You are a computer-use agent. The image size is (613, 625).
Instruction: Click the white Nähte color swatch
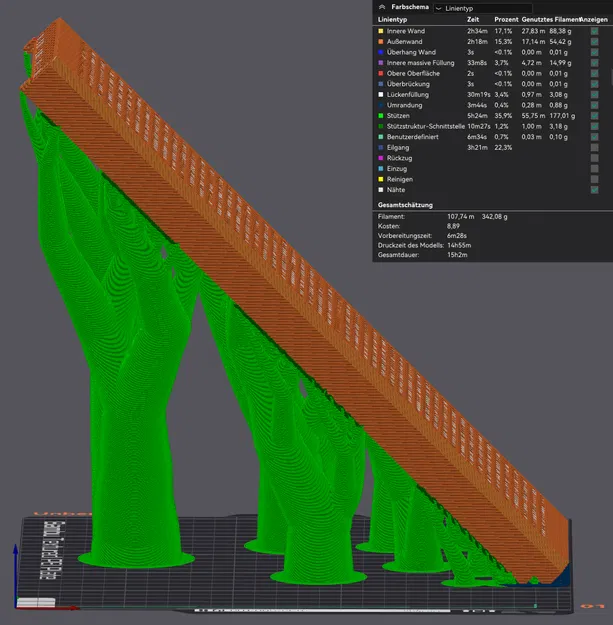pyautogui.click(x=381, y=190)
